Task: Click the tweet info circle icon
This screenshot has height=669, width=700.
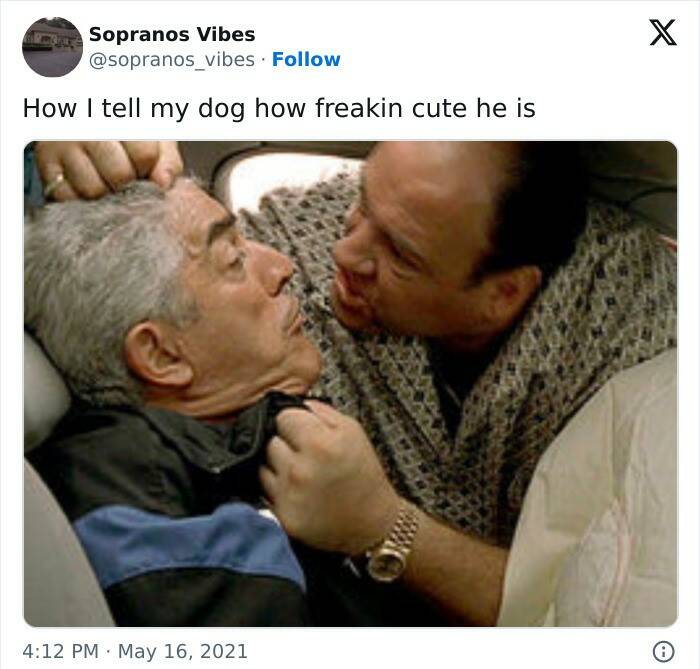Action: pyautogui.click(x=663, y=652)
